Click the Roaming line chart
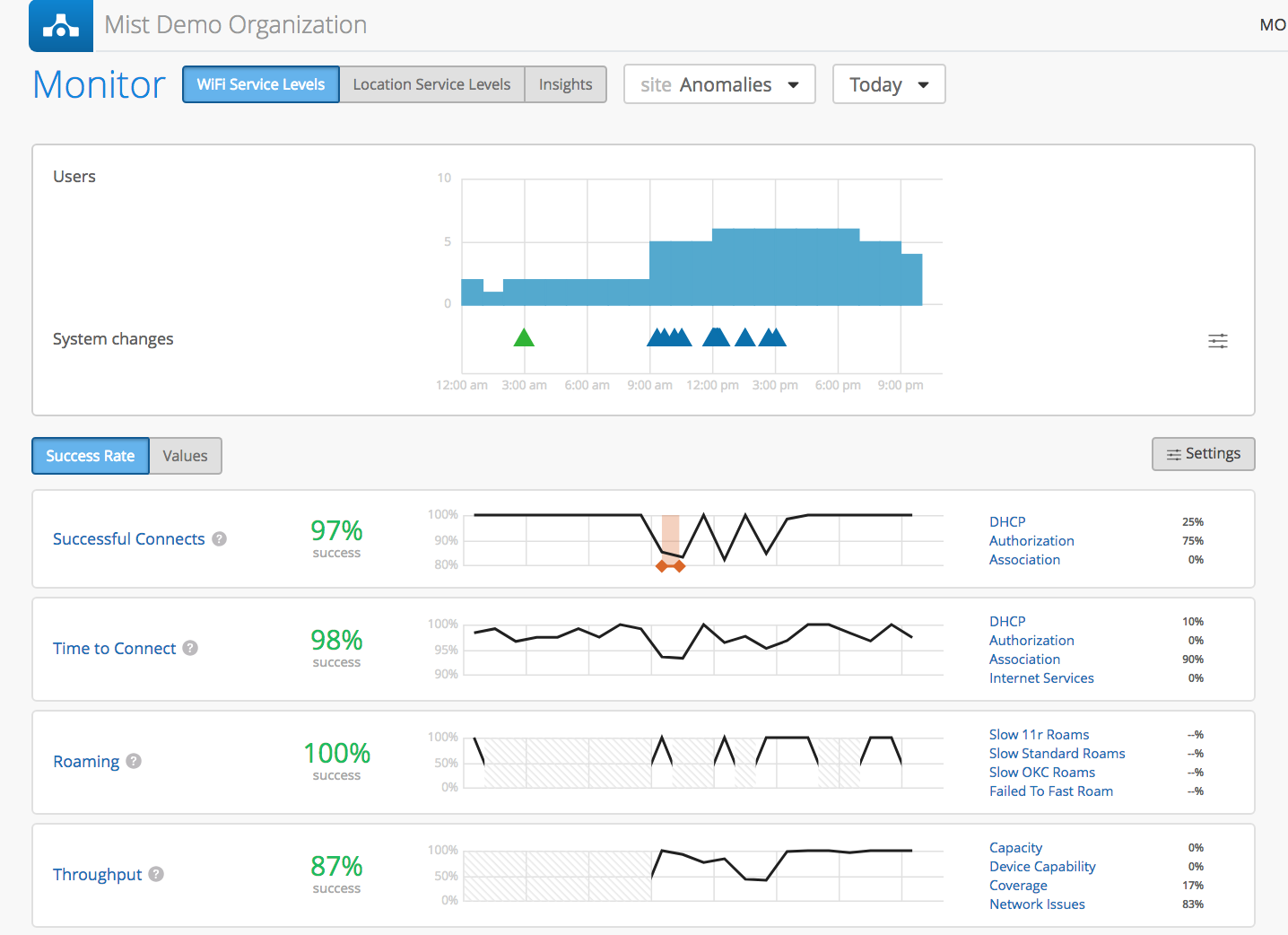This screenshot has height=935, width=1288. pos(703,762)
